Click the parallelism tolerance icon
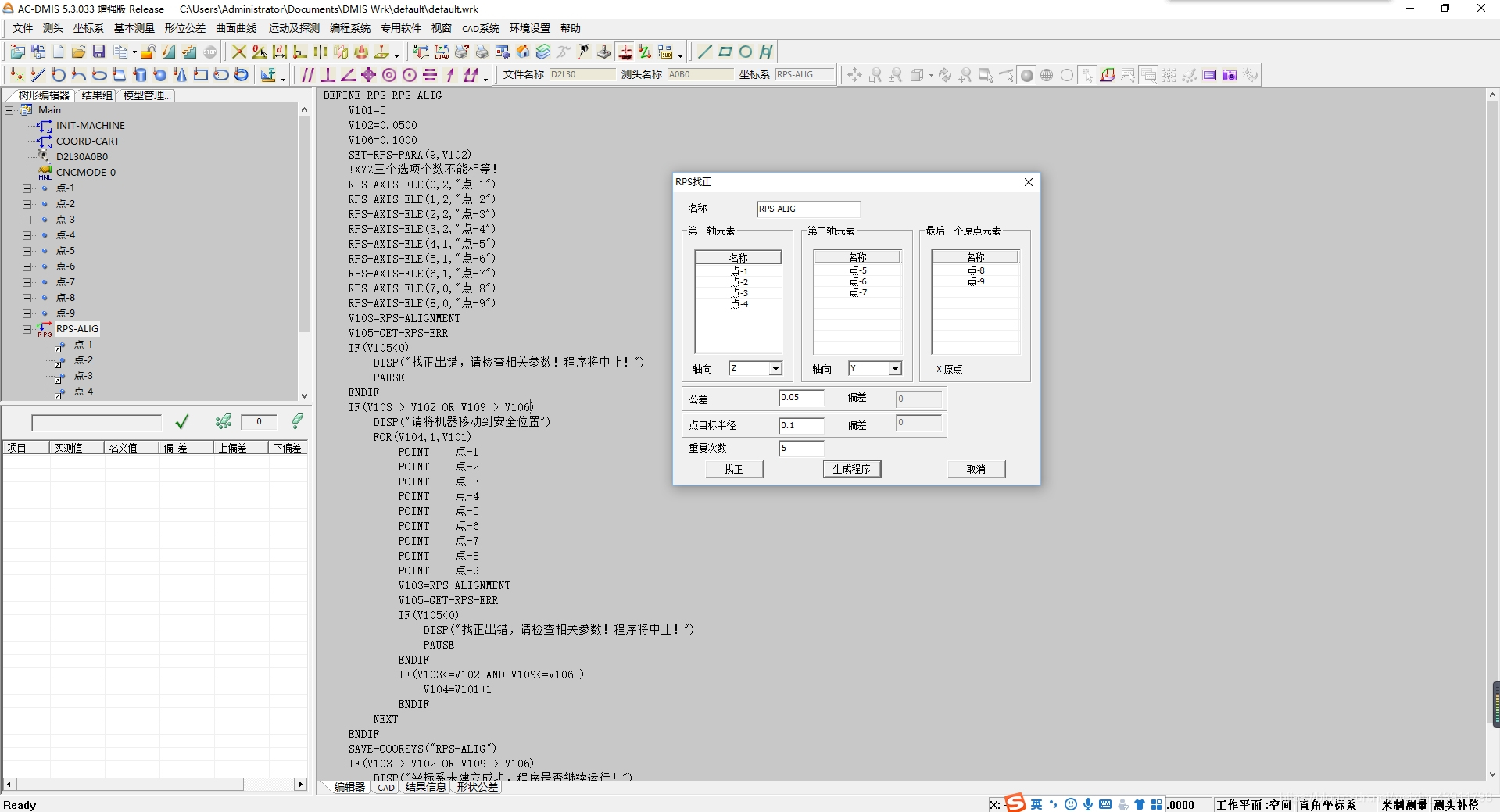Screen dimensions: 1500x812 [307, 75]
